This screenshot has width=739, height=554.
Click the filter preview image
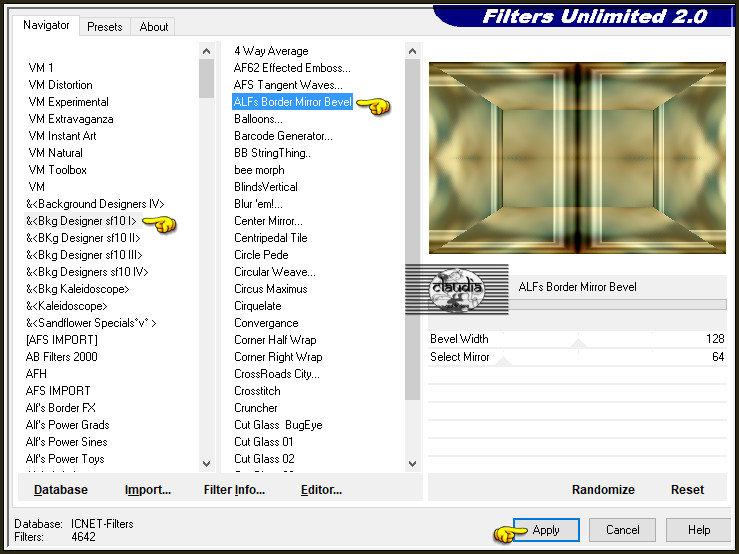point(577,158)
